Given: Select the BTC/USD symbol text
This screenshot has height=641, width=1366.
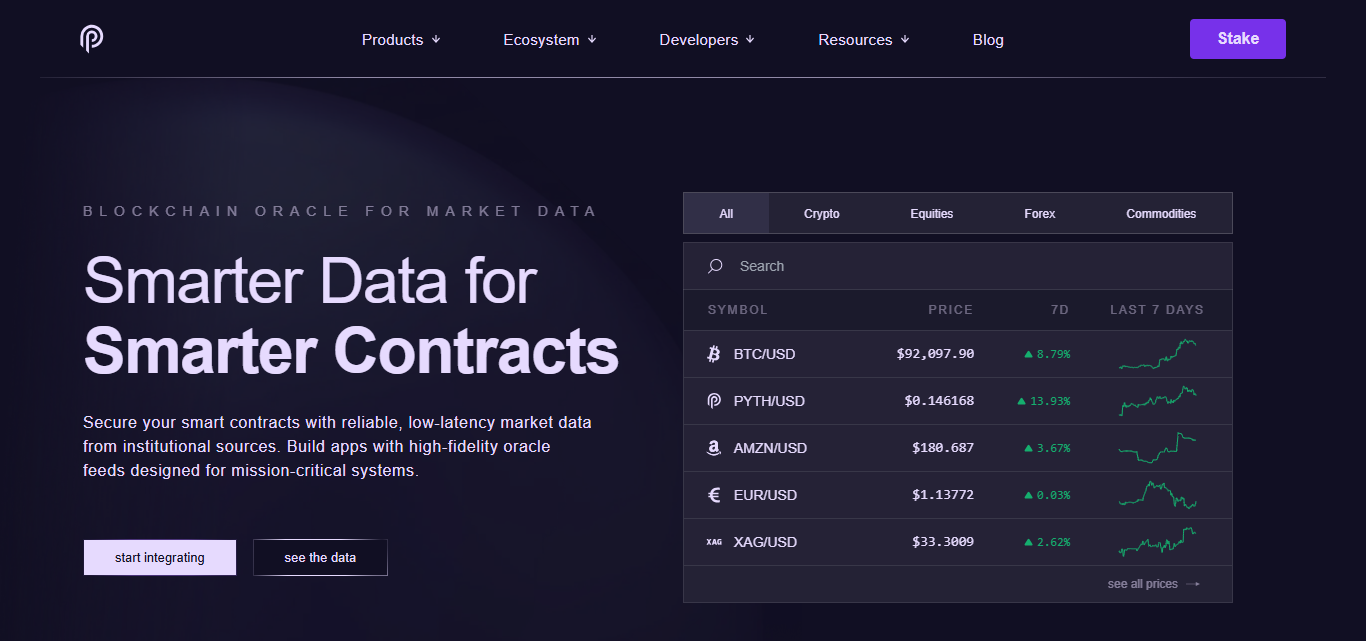Looking at the screenshot, I should [x=765, y=354].
